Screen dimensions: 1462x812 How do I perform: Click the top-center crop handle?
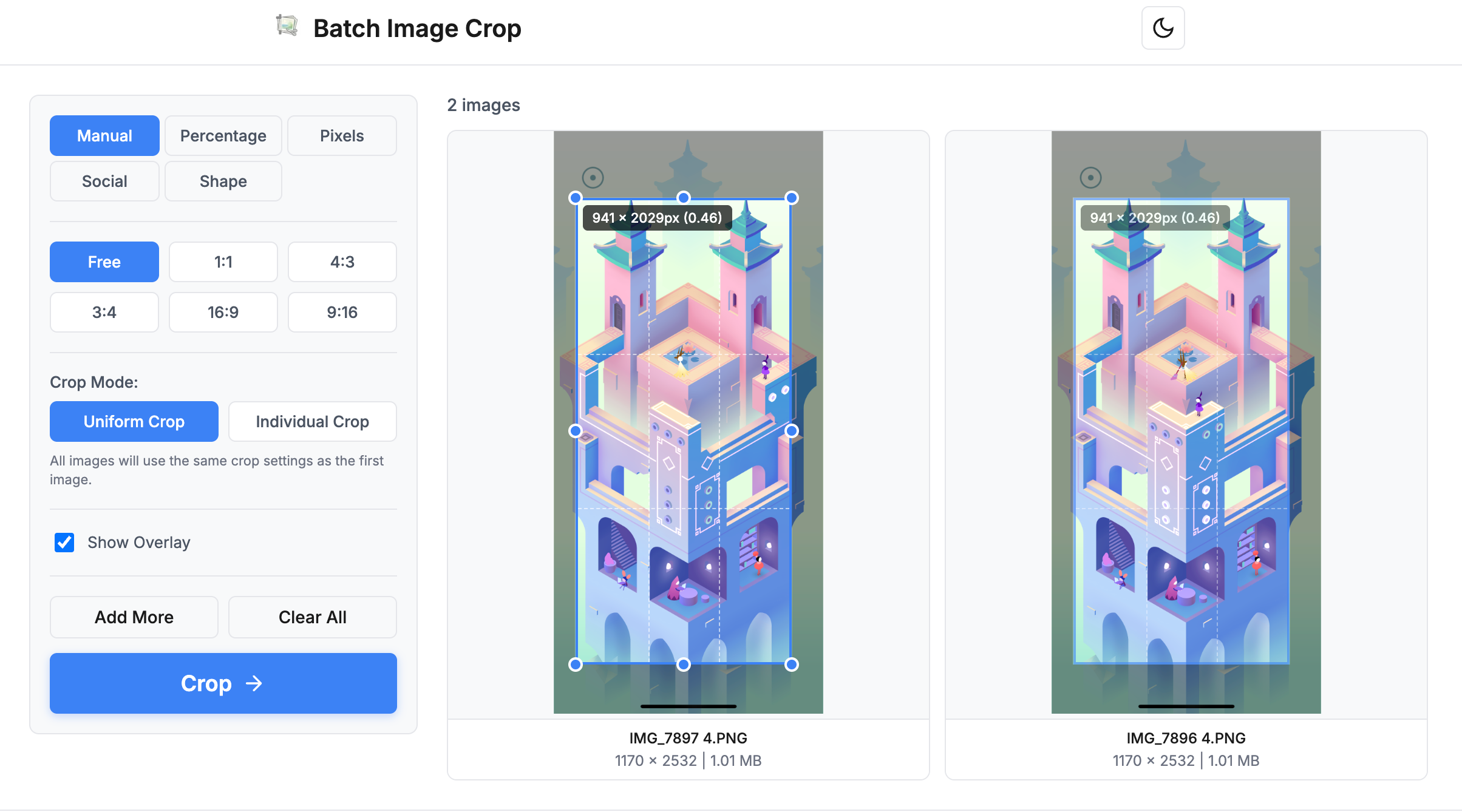(x=683, y=198)
